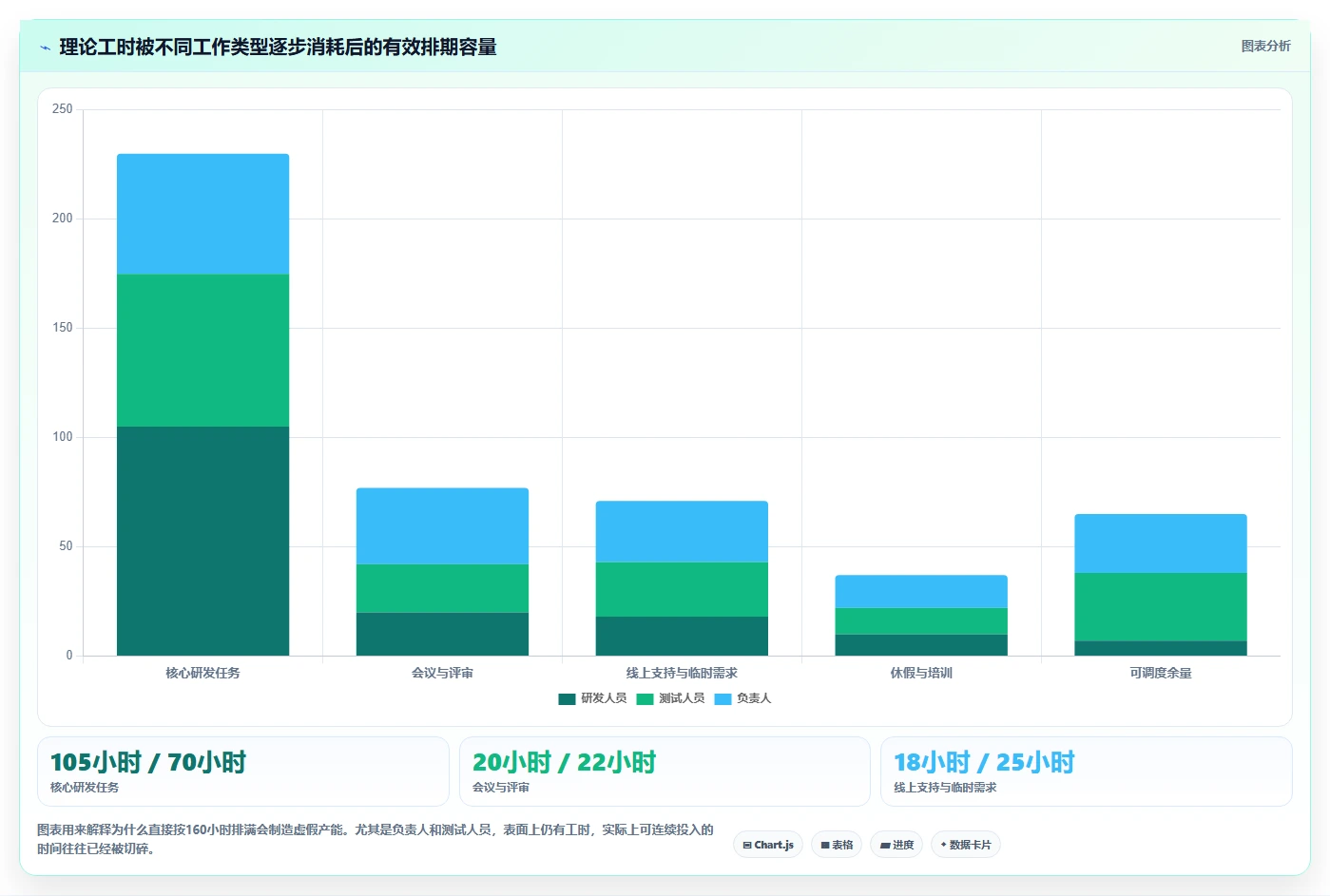Screen dimensions: 1330x896
Task: Click the 核心研发任务 blue top segment
Action: pyautogui.click(x=202, y=214)
